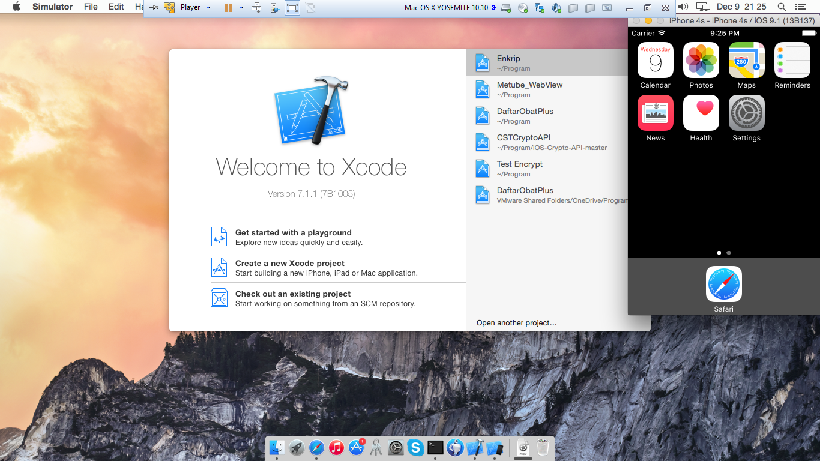This screenshot has height=462, width=820.
Task: Open Keychain Access keys icon in Dock
Action: tap(376, 448)
